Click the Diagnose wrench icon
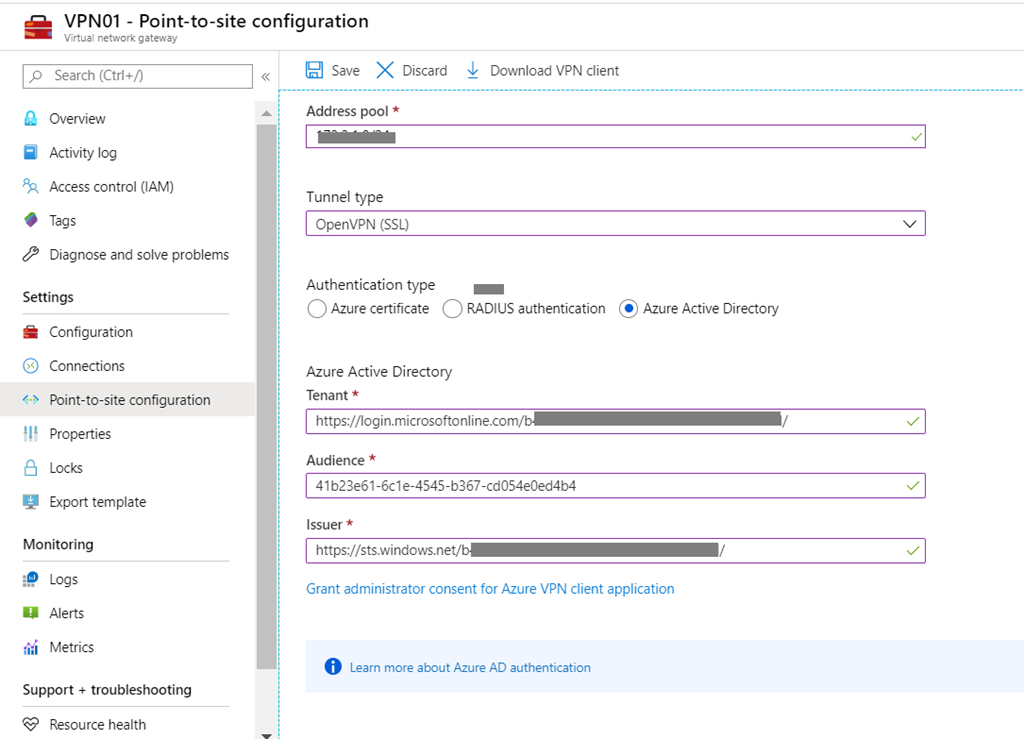The image size is (1024, 739). click(x=31, y=254)
